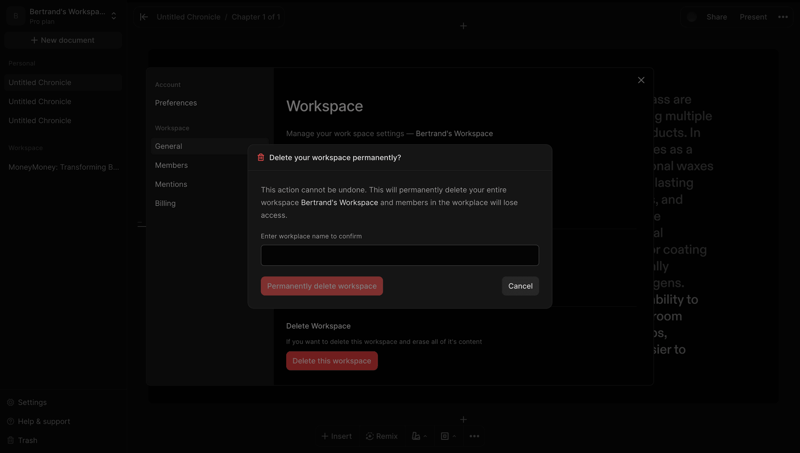Viewport: 800px width, 453px height.
Task: Click Remix in bottom toolbar
Action: pyautogui.click(x=382, y=436)
